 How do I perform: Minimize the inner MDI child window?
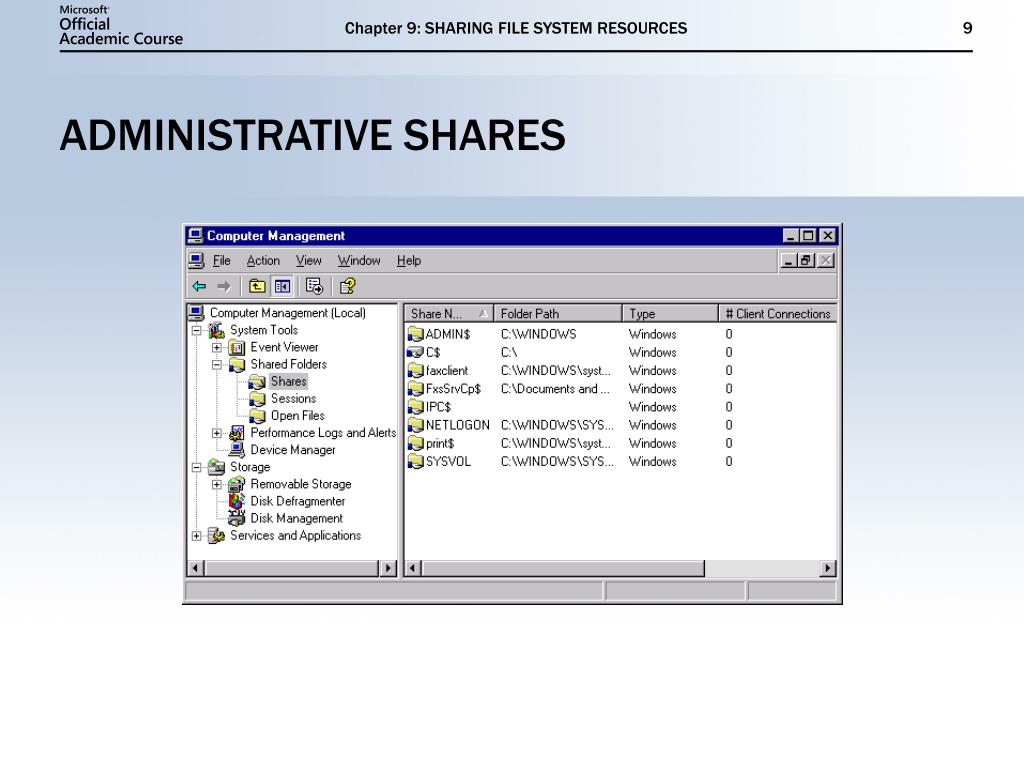[x=789, y=261]
